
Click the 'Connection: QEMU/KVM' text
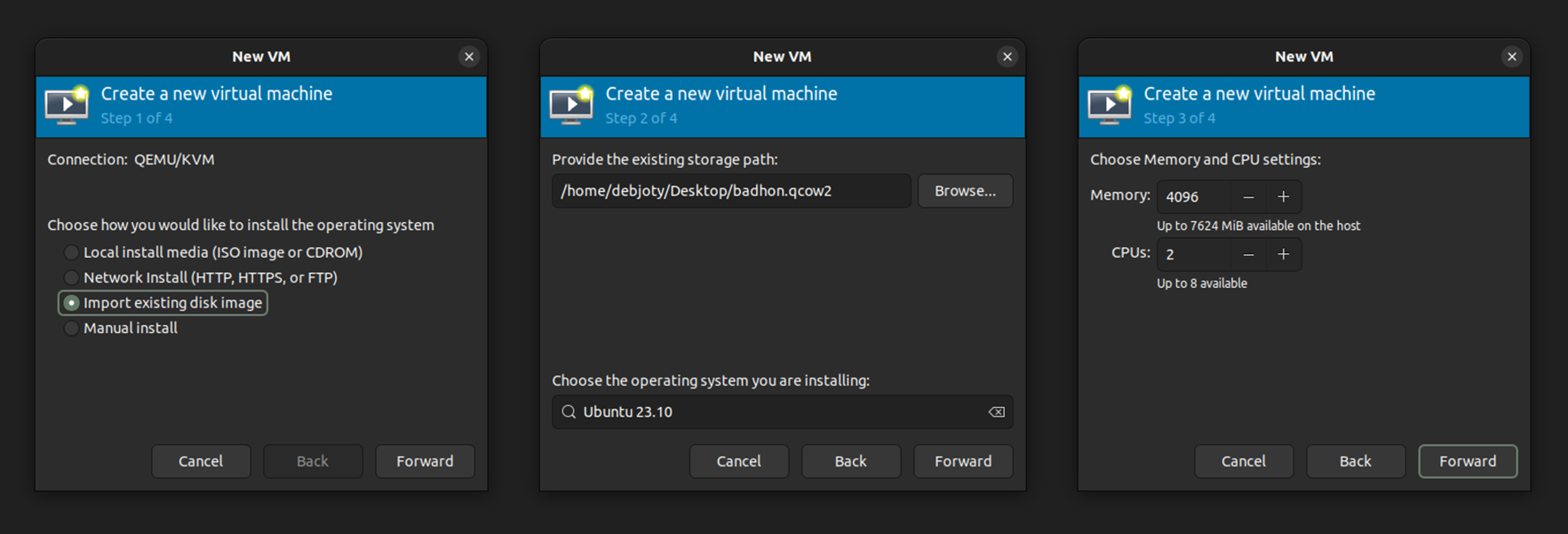[131, 160]
